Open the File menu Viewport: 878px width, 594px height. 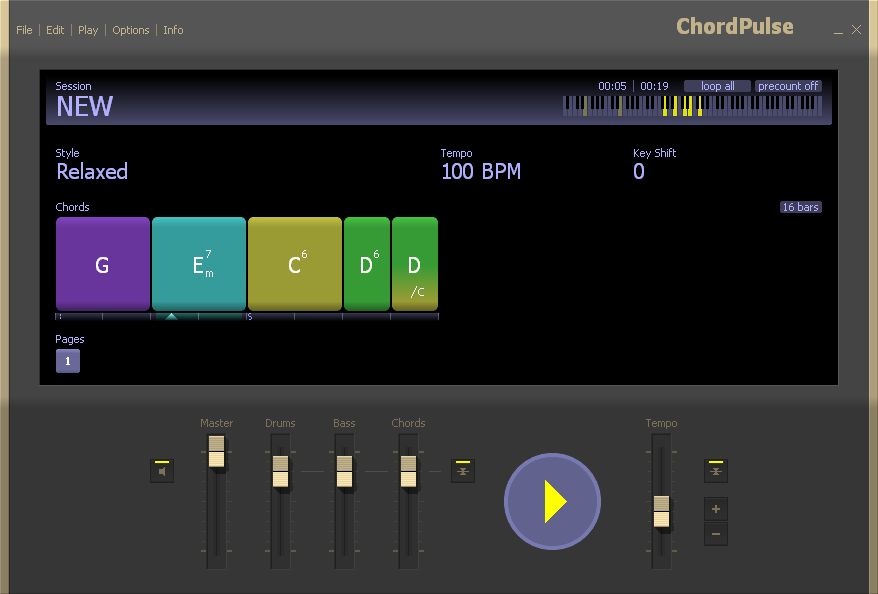tap(24, 30)
